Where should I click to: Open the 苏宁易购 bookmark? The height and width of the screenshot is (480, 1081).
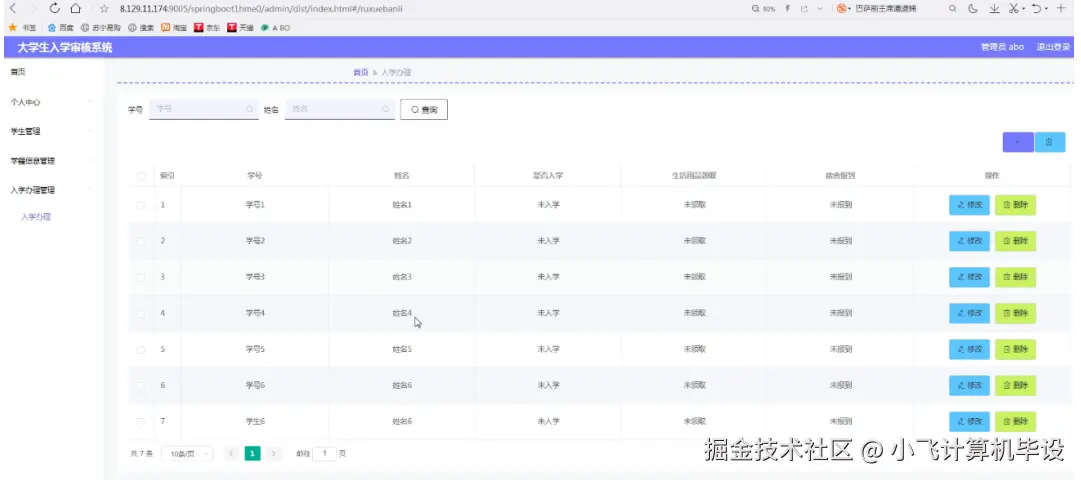pyautogui.click(x=101, y=28)
